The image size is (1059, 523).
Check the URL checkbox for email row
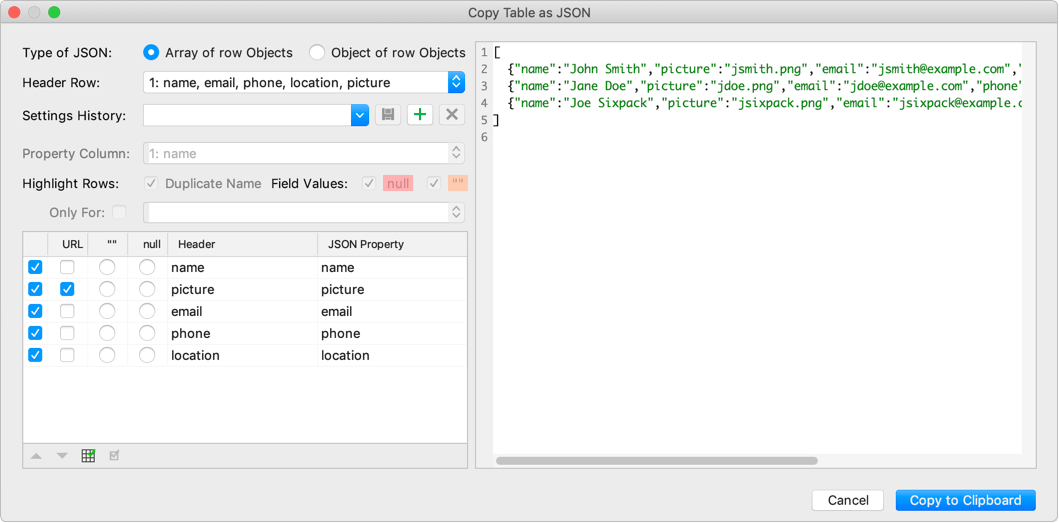coord(68,312)
